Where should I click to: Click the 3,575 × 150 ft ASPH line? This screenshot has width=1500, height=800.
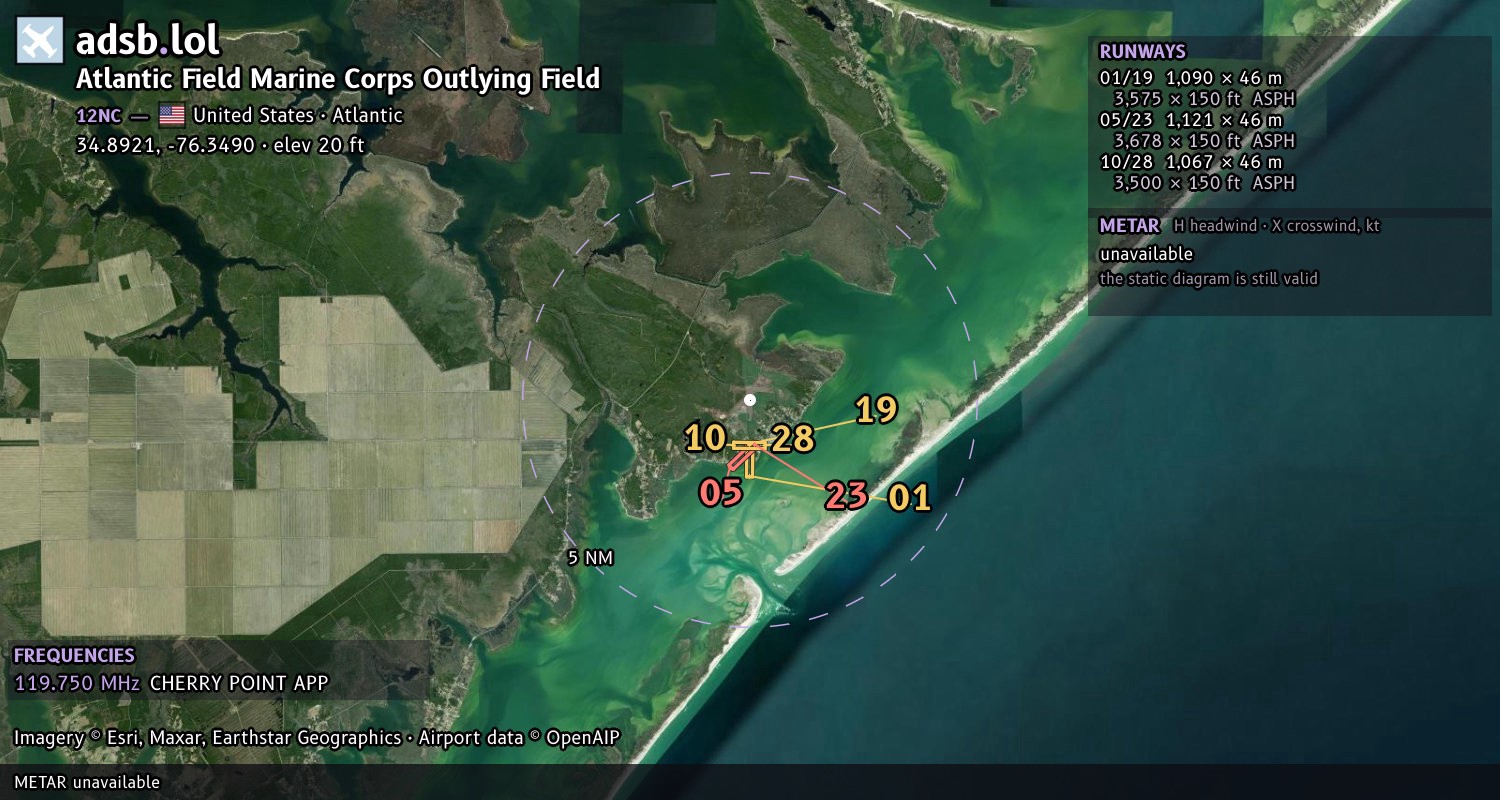coord(1204,99)
